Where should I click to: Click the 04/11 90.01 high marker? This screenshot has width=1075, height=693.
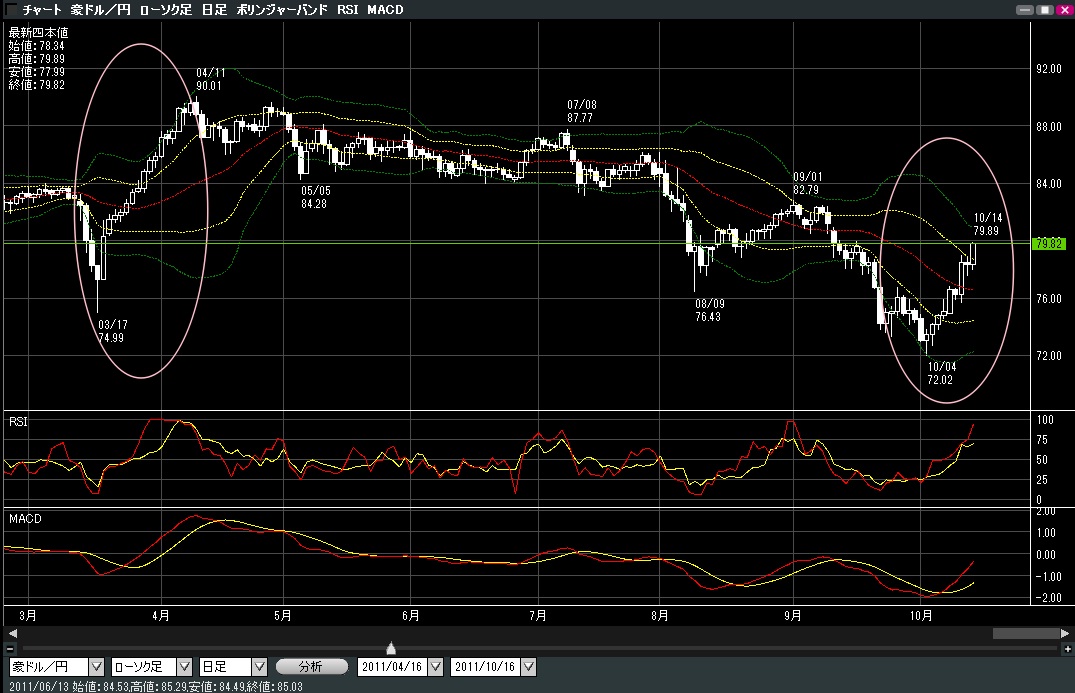coord(209,80)
